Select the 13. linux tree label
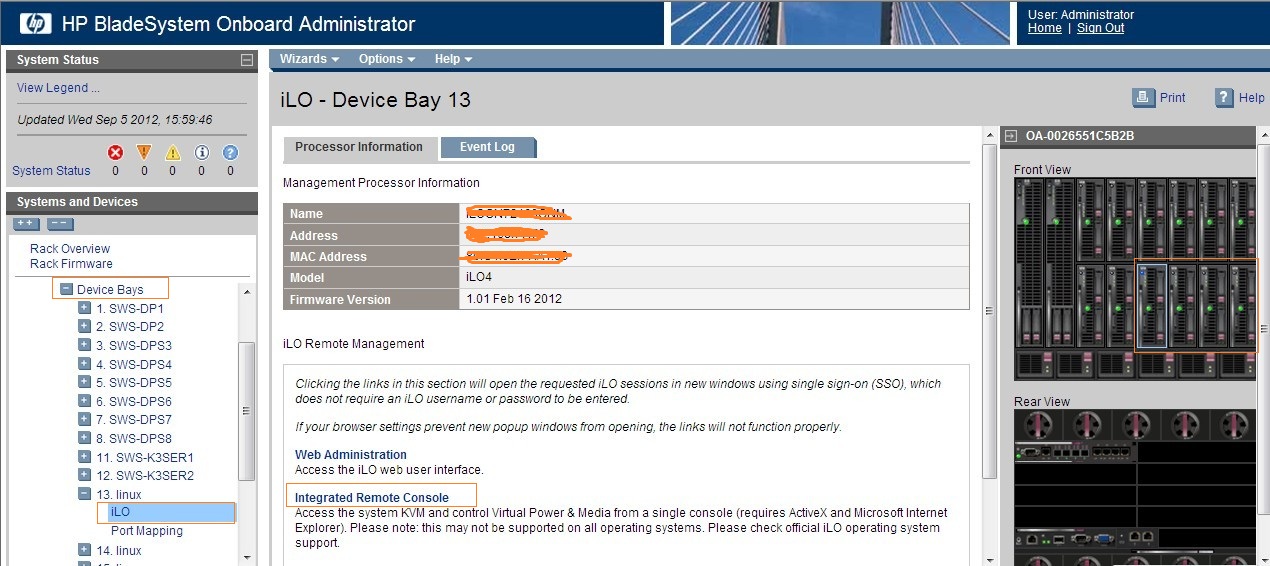 [119, 495]
